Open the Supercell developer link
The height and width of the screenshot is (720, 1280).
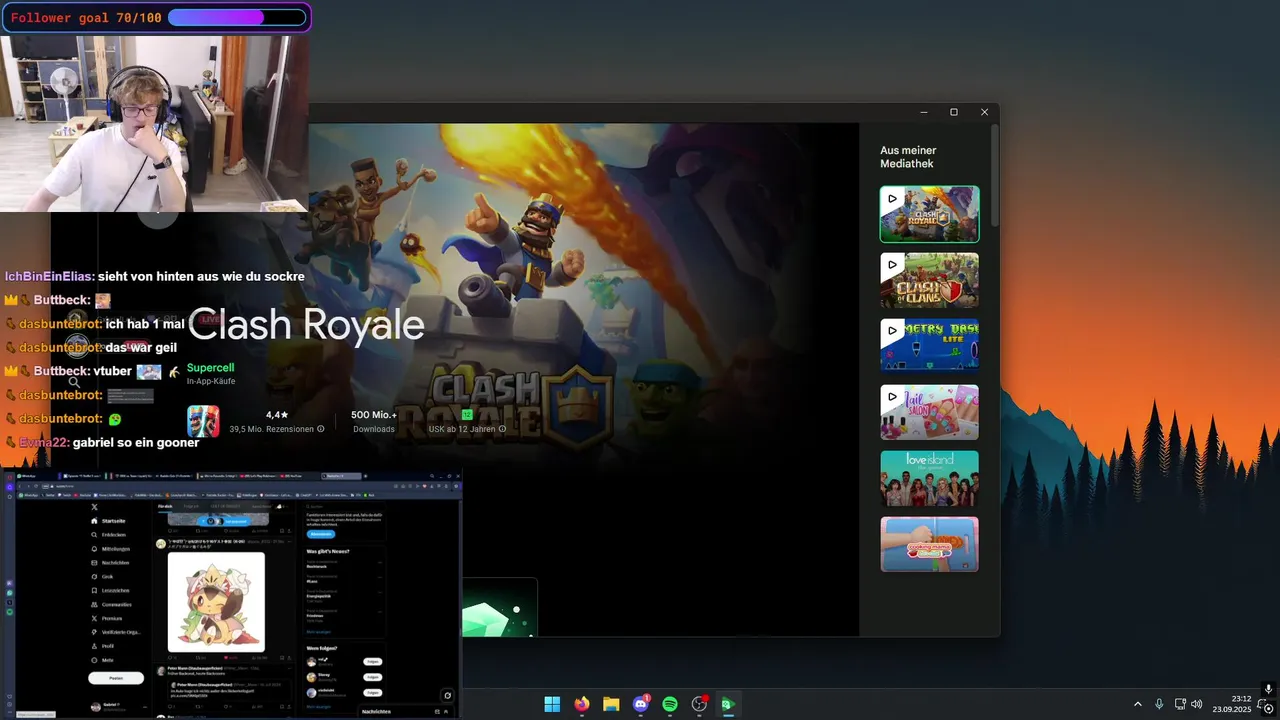coord(210,368)
